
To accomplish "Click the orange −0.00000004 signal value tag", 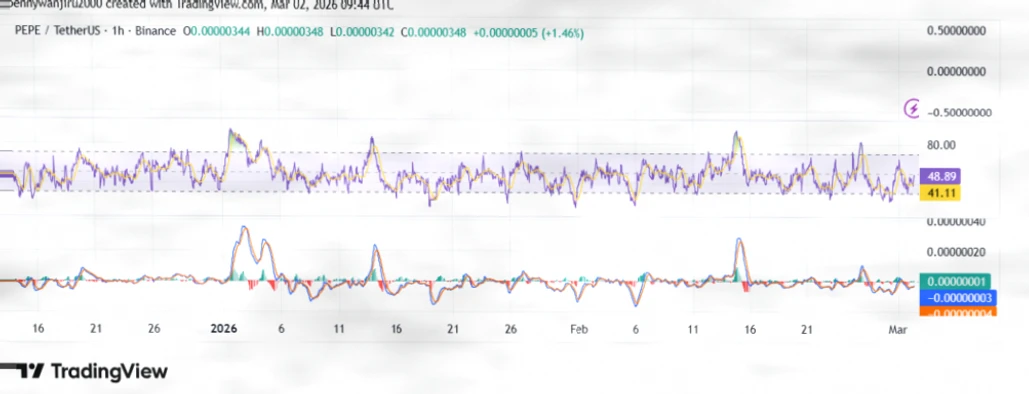I will [957, 311].
